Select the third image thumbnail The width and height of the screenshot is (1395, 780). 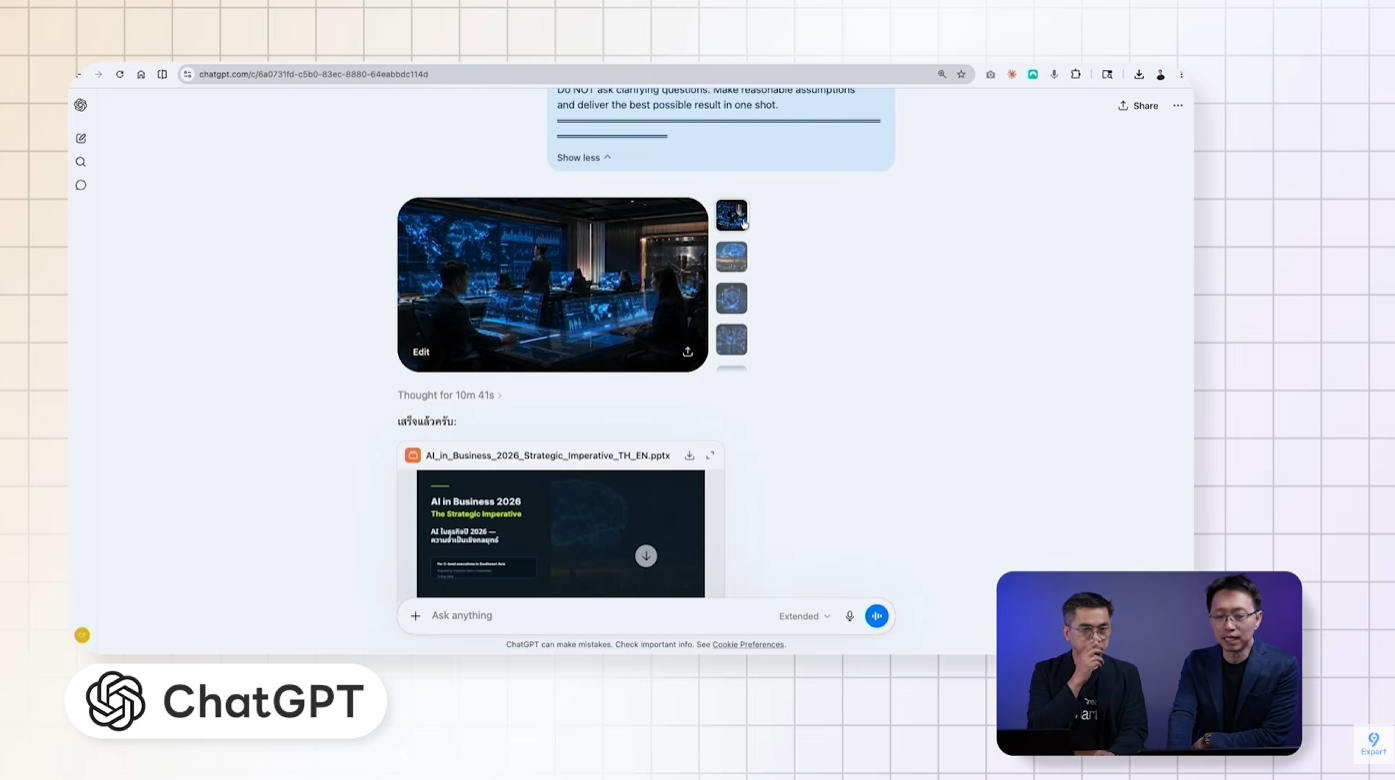click(731, 298)
